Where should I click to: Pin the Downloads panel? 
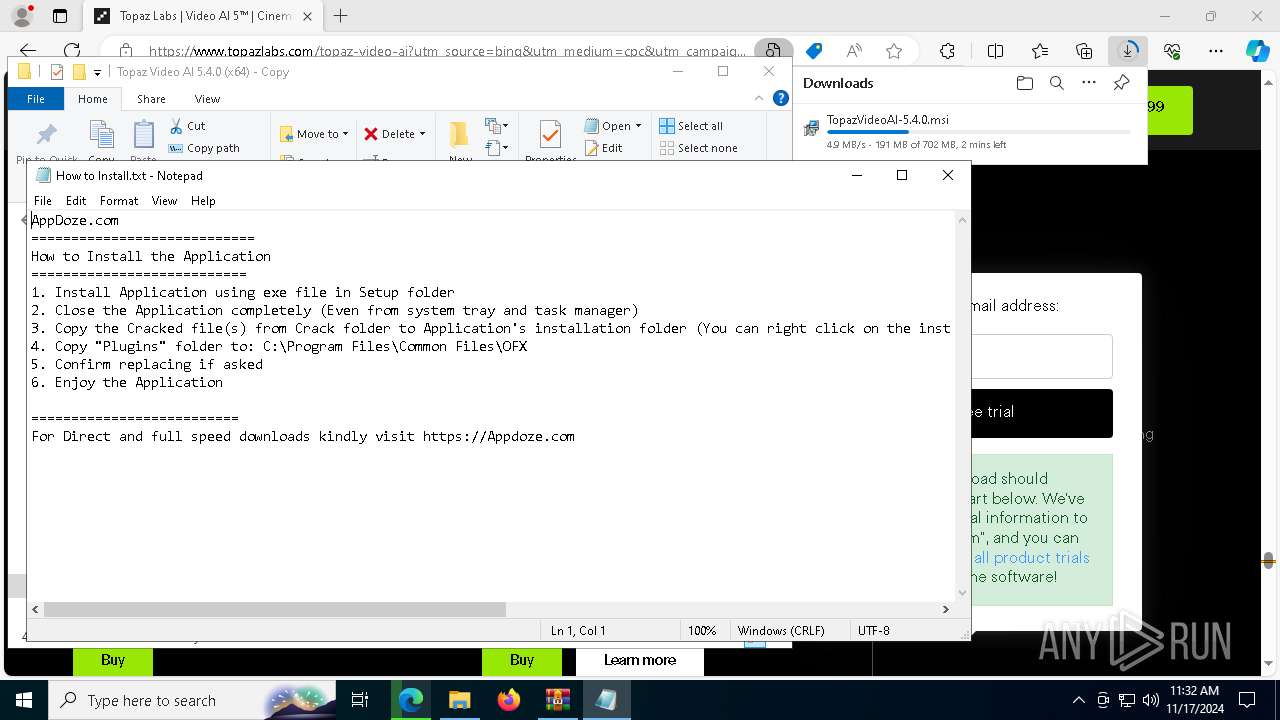1121,83
